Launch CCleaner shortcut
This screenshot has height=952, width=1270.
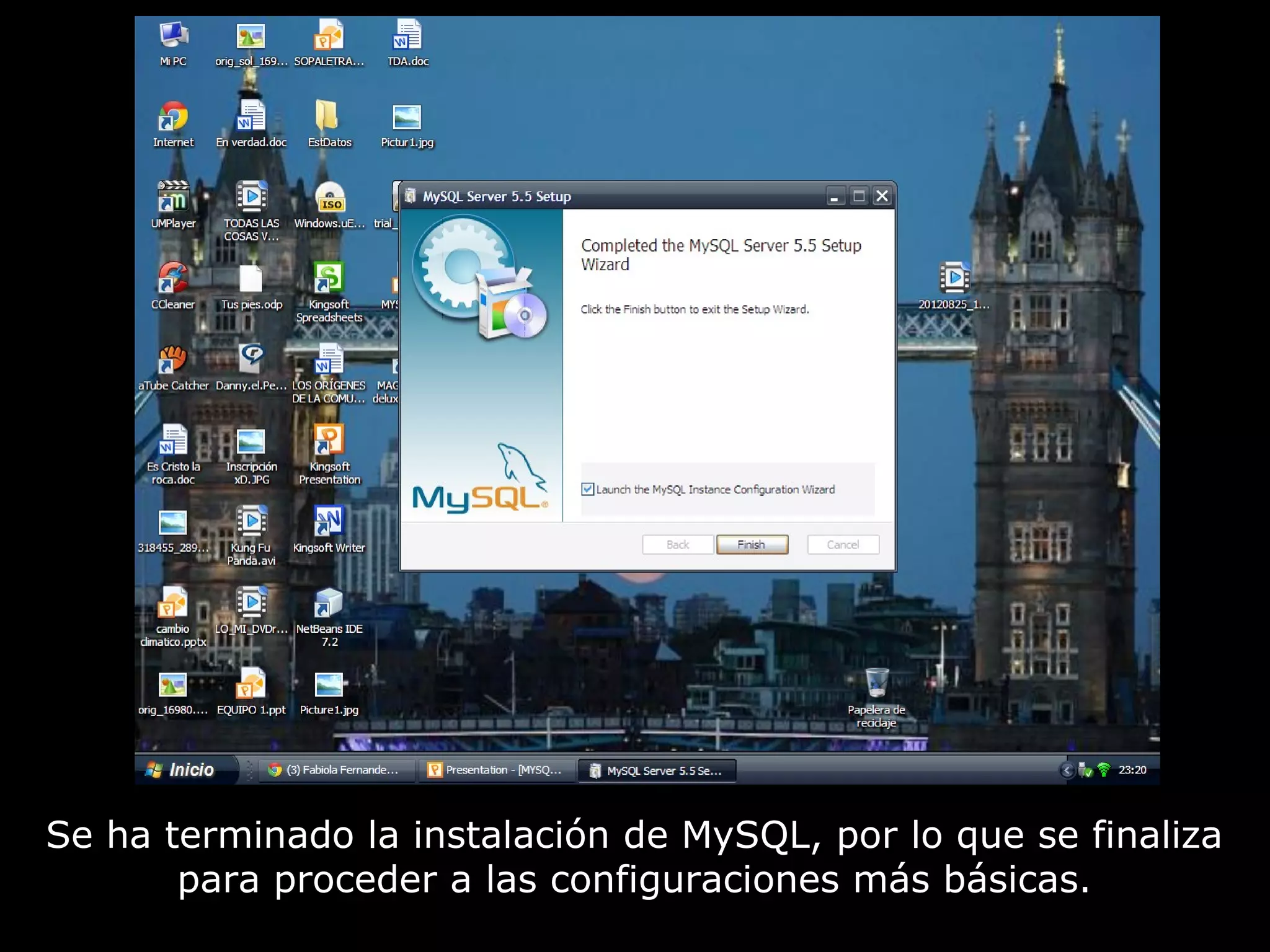(x=173, y=278)
